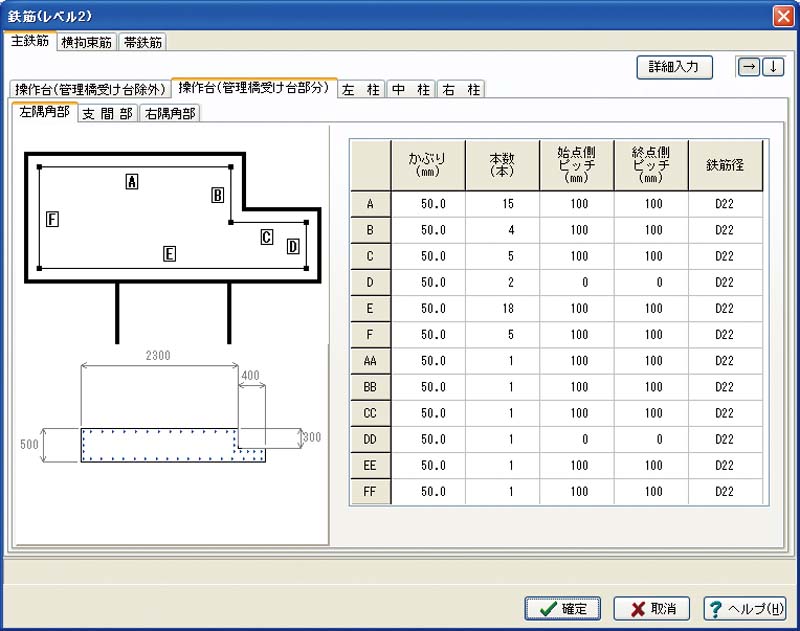Close the 鉄筋(レベル2) dialog
This screenshot has height=631, width=800.
point(783,16)
